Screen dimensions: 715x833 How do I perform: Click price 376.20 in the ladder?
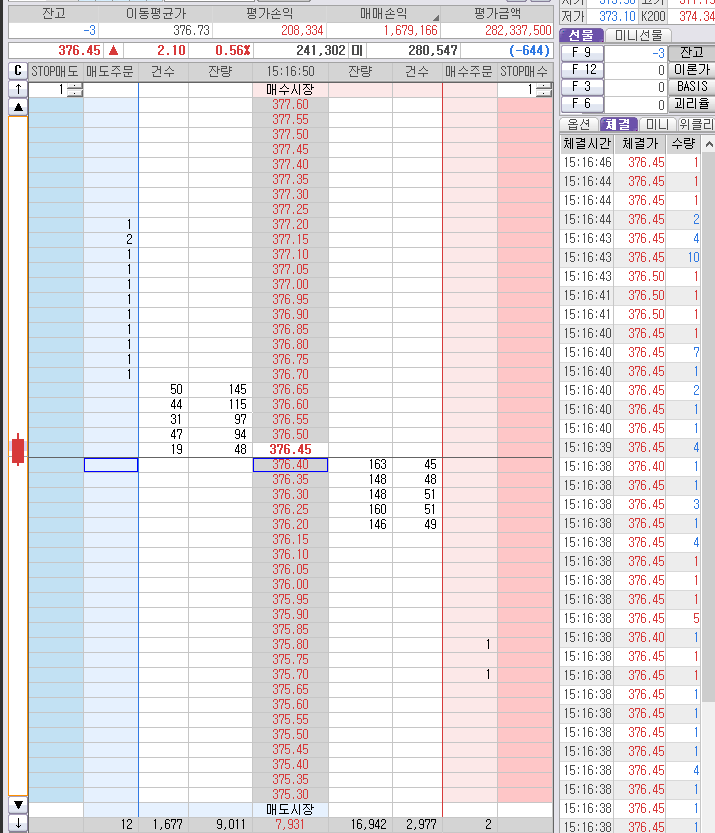290,524
